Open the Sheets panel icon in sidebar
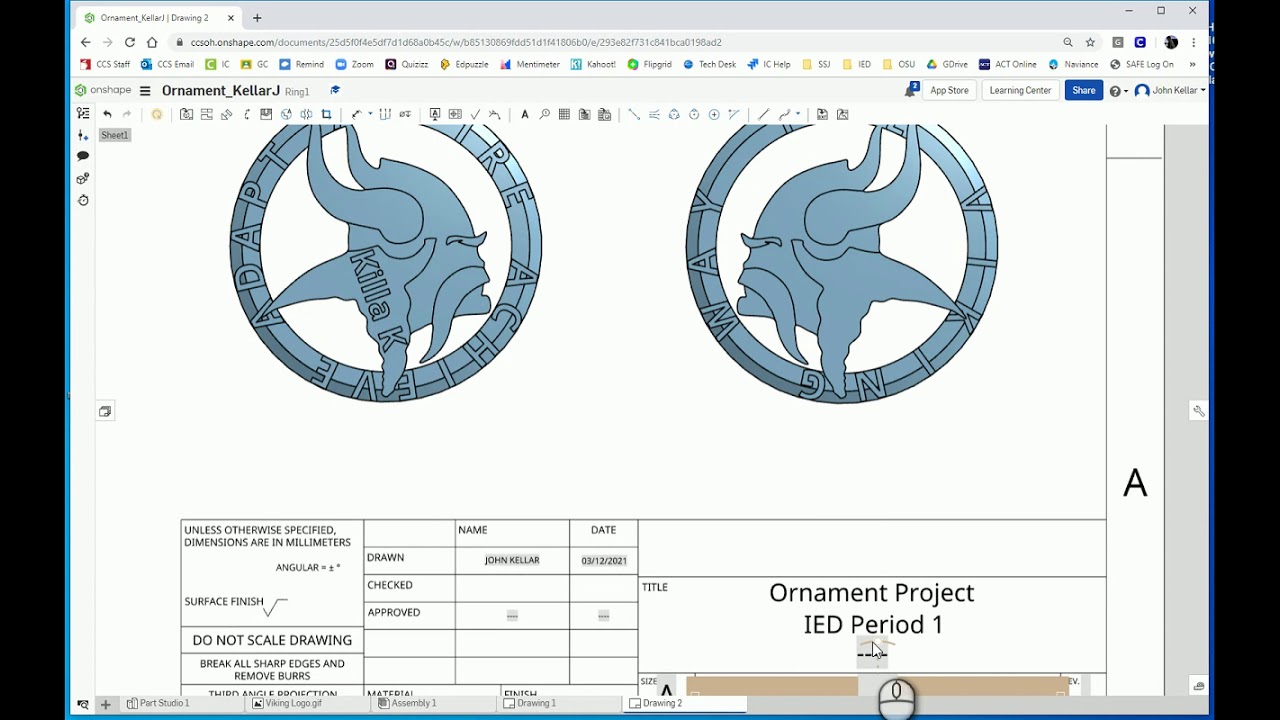 83,113
